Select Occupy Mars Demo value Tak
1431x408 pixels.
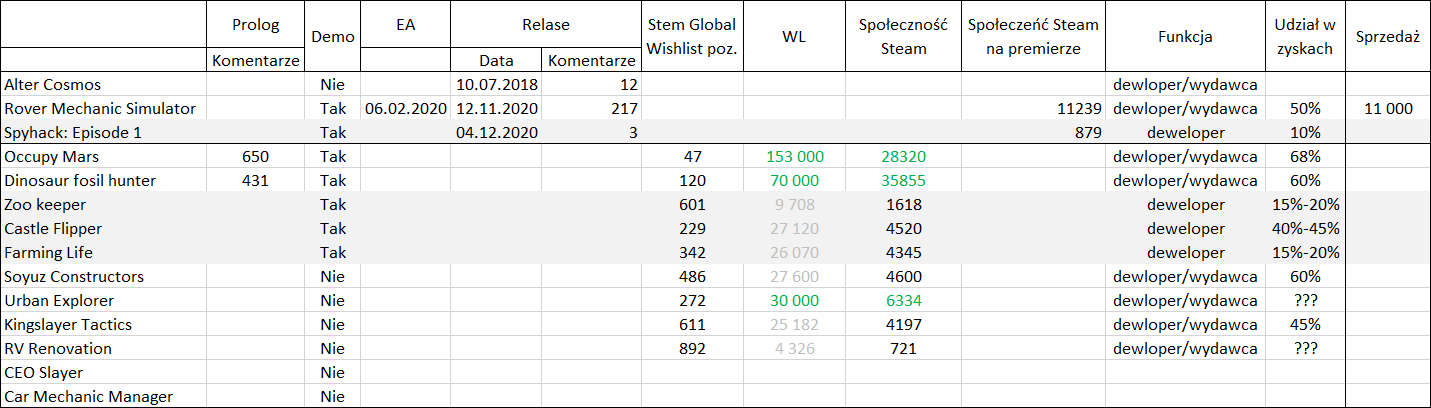[332, 157]
